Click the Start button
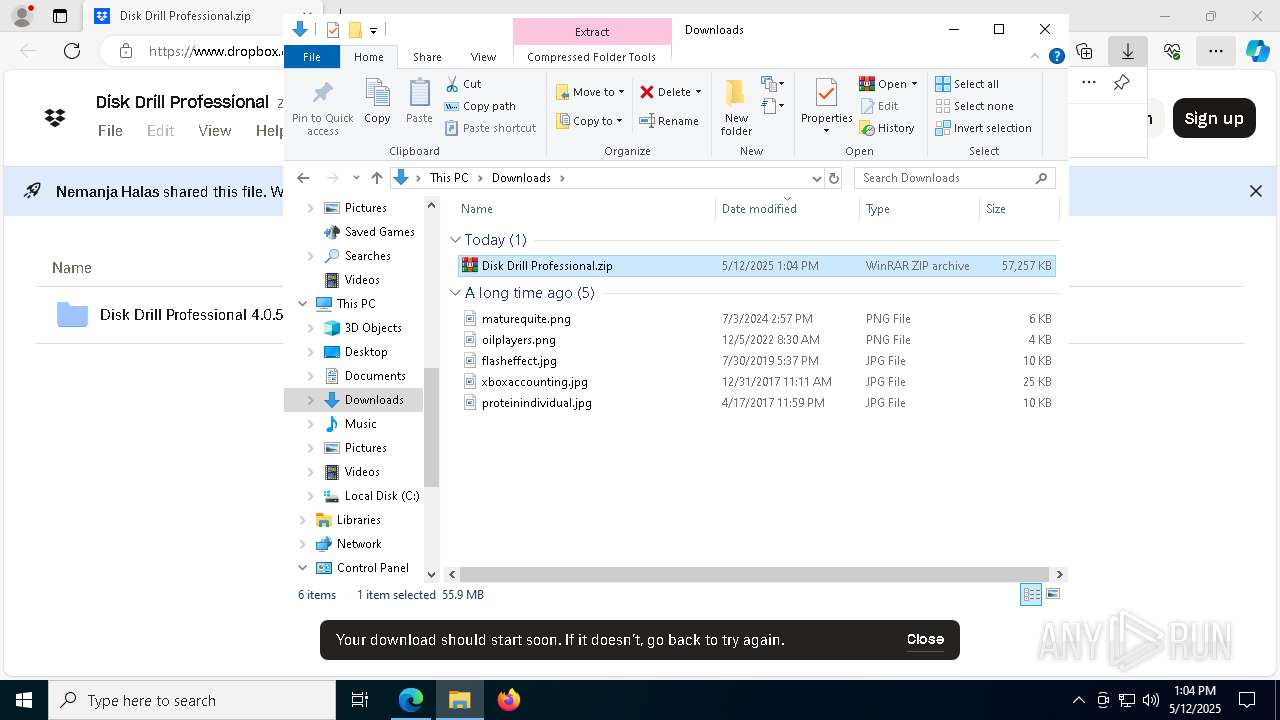The width and height of the screenshot is (1280, 720). pos(24,700)
